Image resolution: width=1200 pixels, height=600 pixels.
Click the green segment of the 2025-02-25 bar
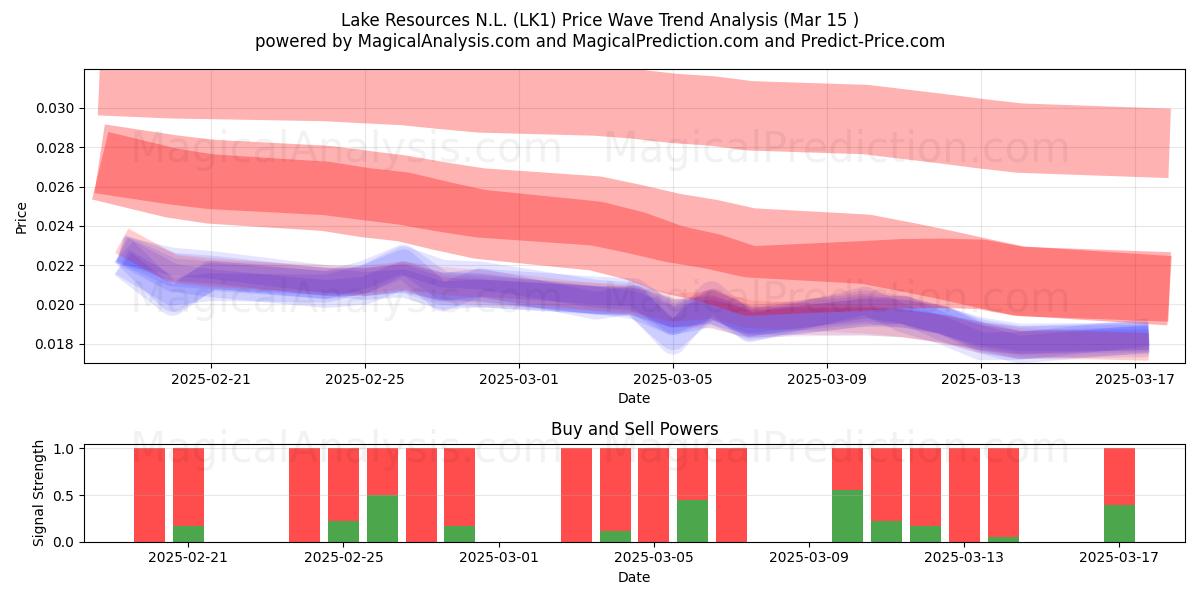343,531
